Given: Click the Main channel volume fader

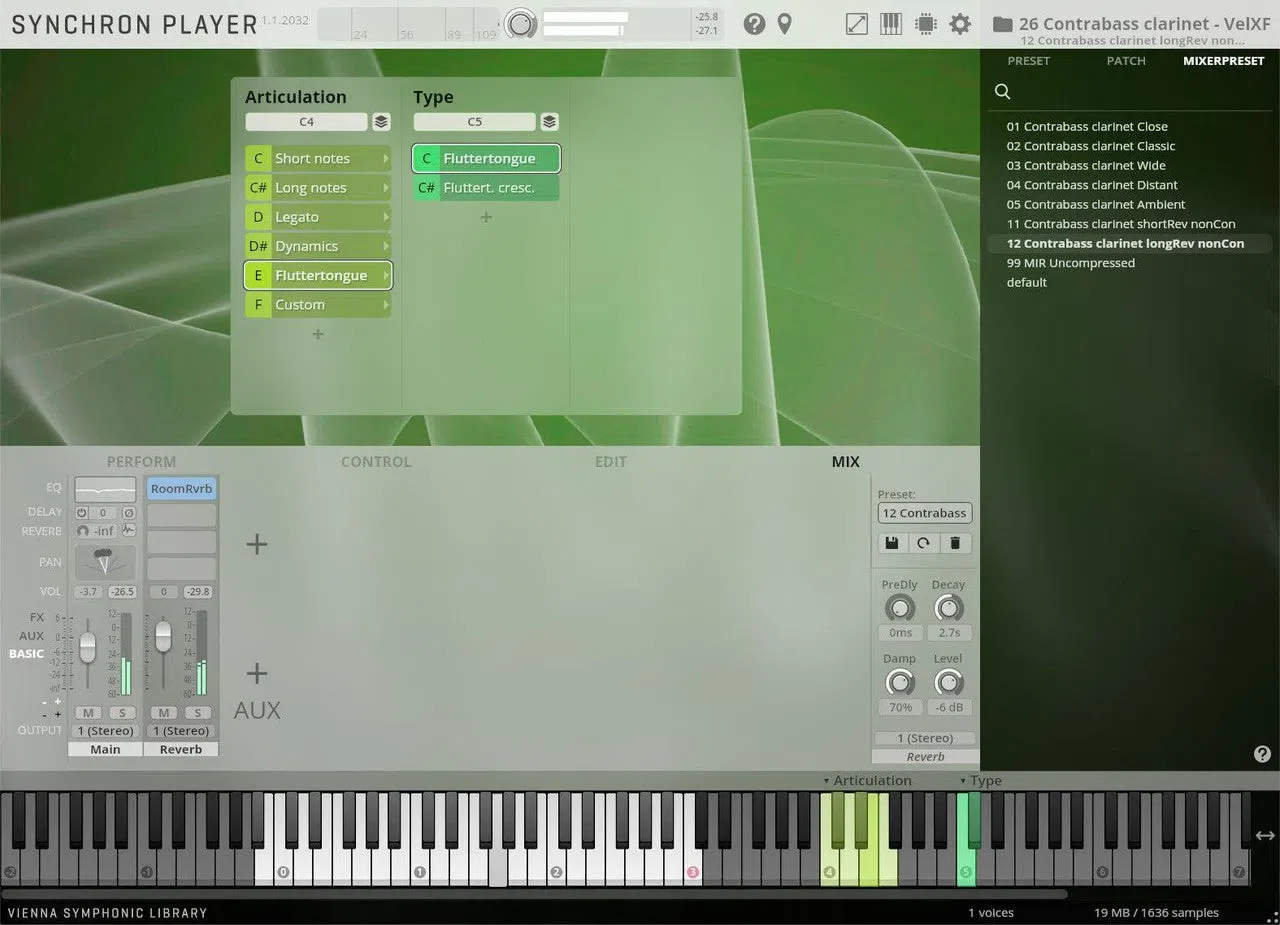Looking at the screenshot, I should pyautogui.click(x=88, y=646).
